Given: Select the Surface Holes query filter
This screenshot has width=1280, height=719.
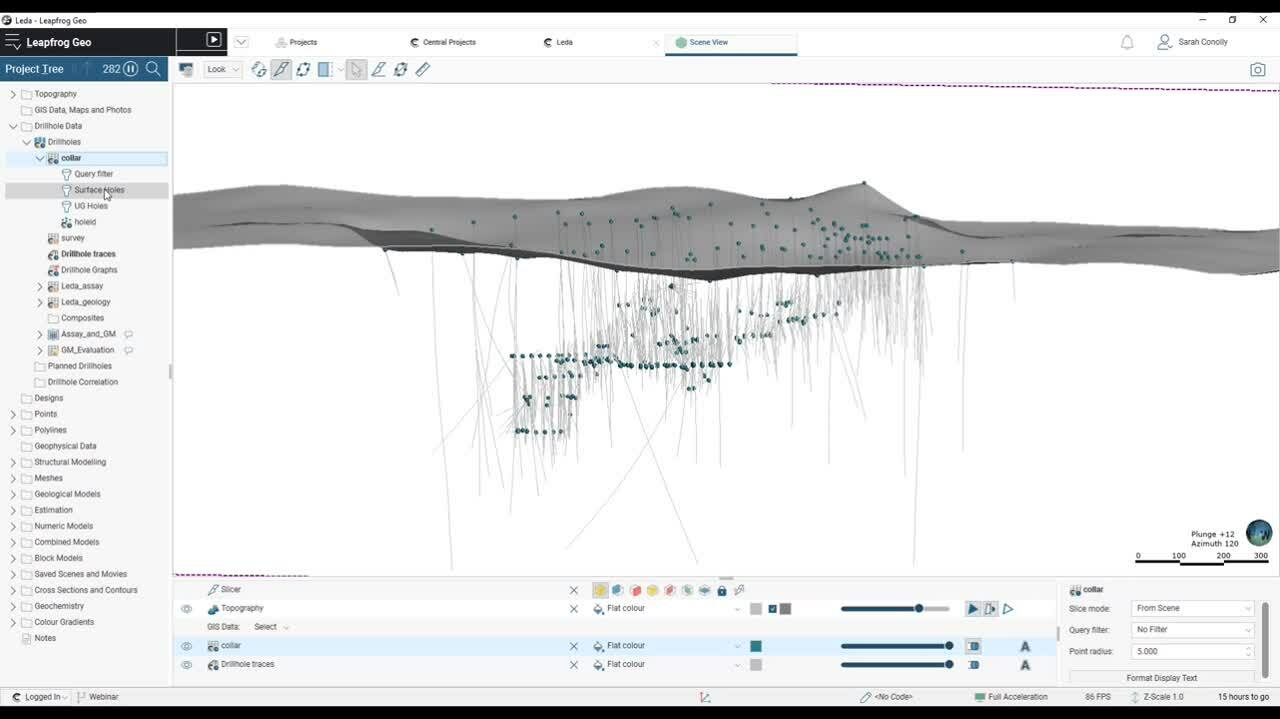Looking at the screenshot, I should [x=99, y=190].
